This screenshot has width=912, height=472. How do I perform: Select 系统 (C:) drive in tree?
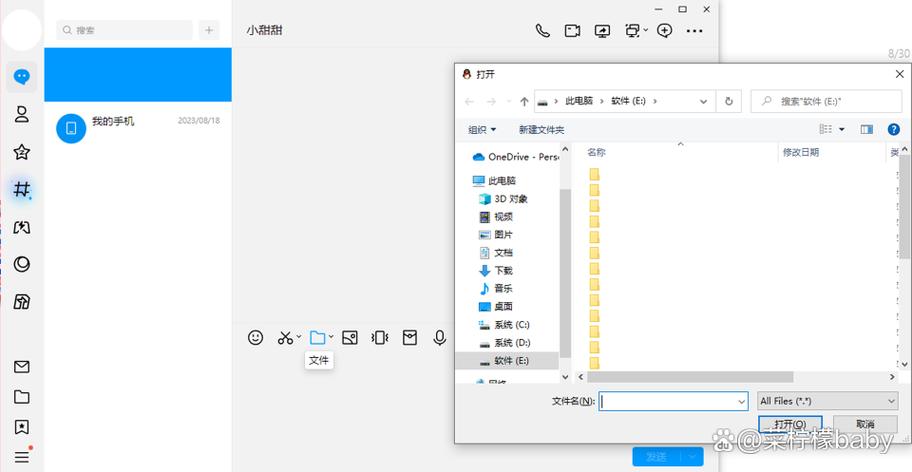(504, 324)
